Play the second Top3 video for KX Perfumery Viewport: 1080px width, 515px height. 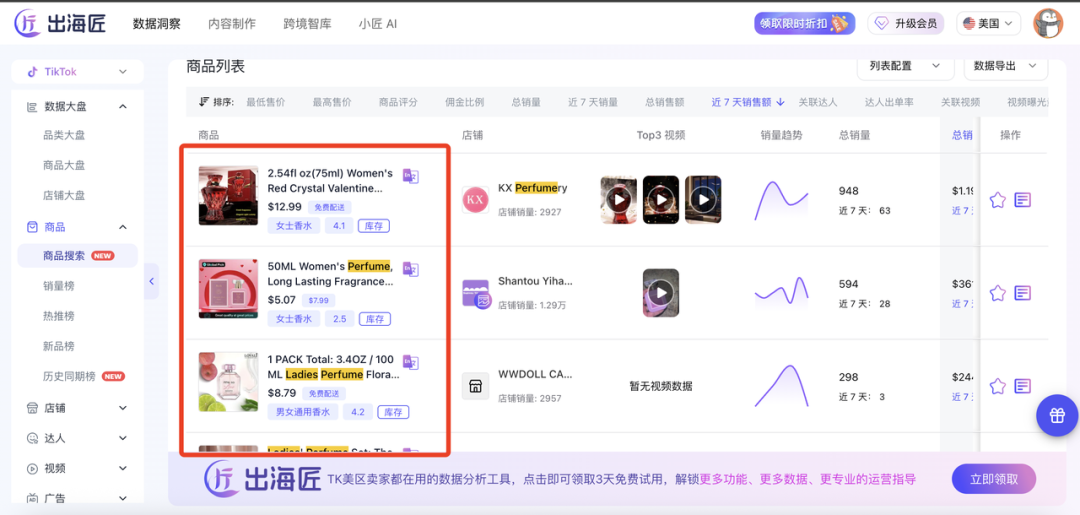click(661, 200)
